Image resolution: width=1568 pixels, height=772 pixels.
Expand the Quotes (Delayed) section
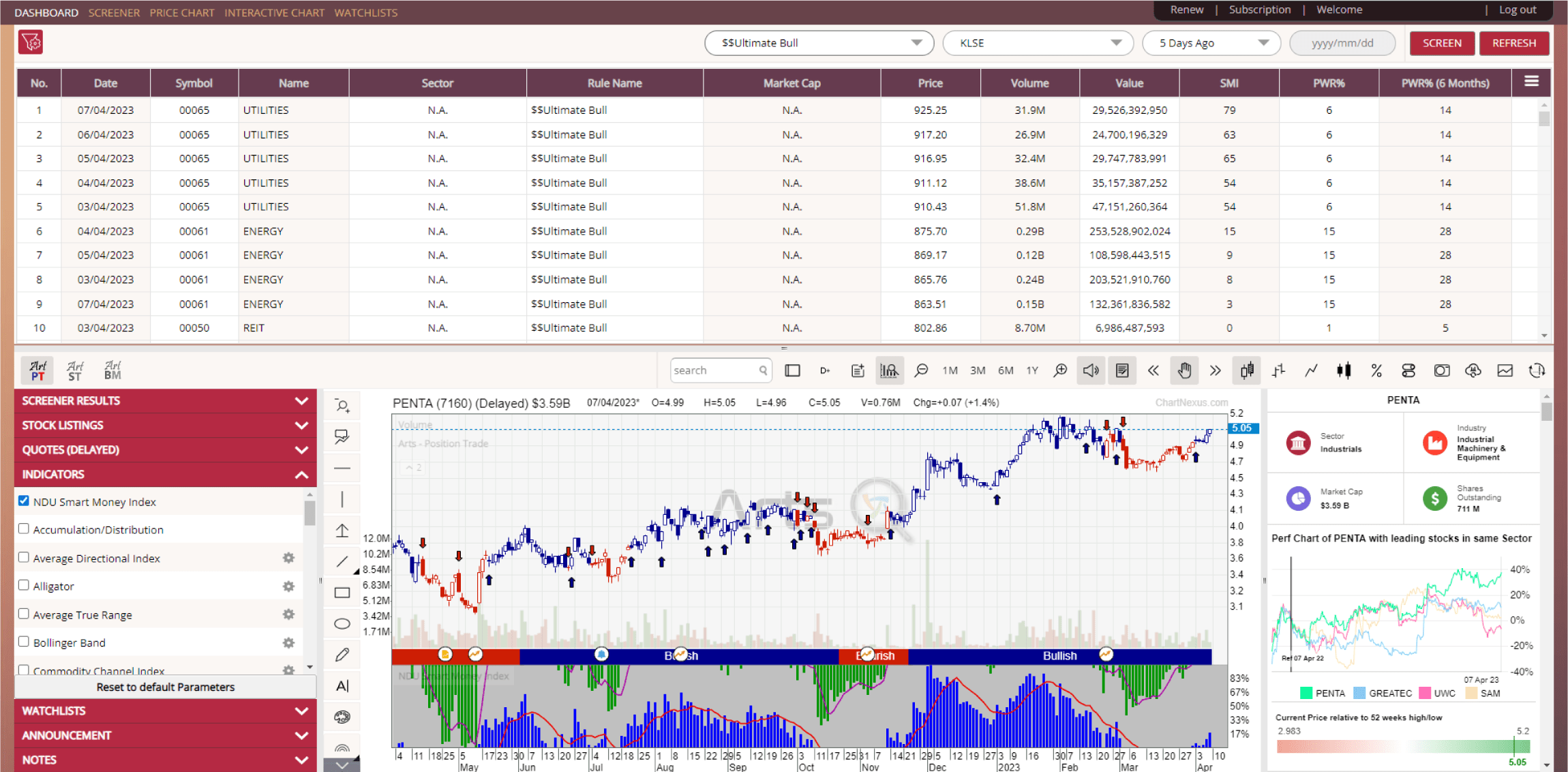[165, 449]
